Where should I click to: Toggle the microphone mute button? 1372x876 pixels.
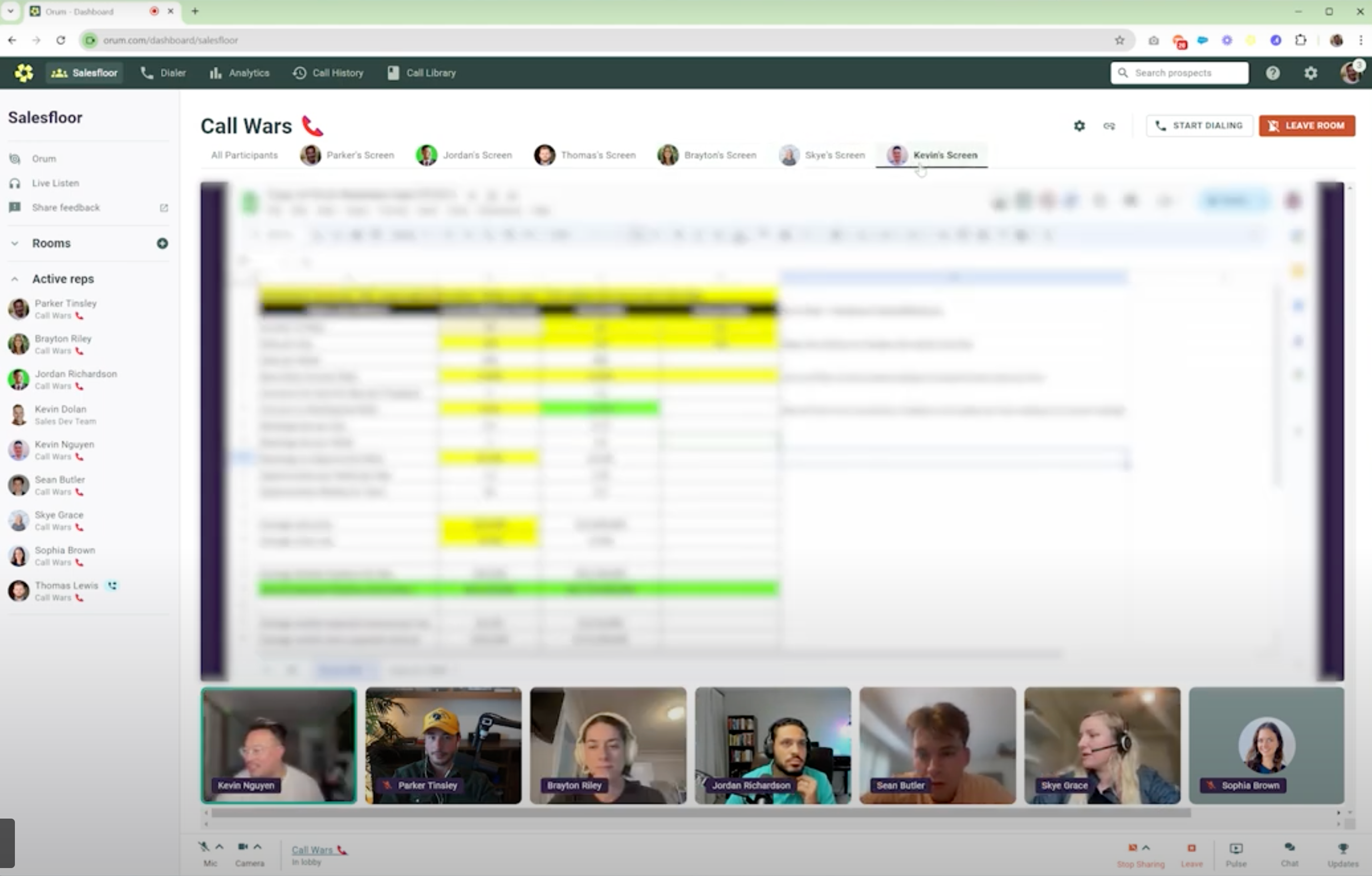(x=204, y=847)
